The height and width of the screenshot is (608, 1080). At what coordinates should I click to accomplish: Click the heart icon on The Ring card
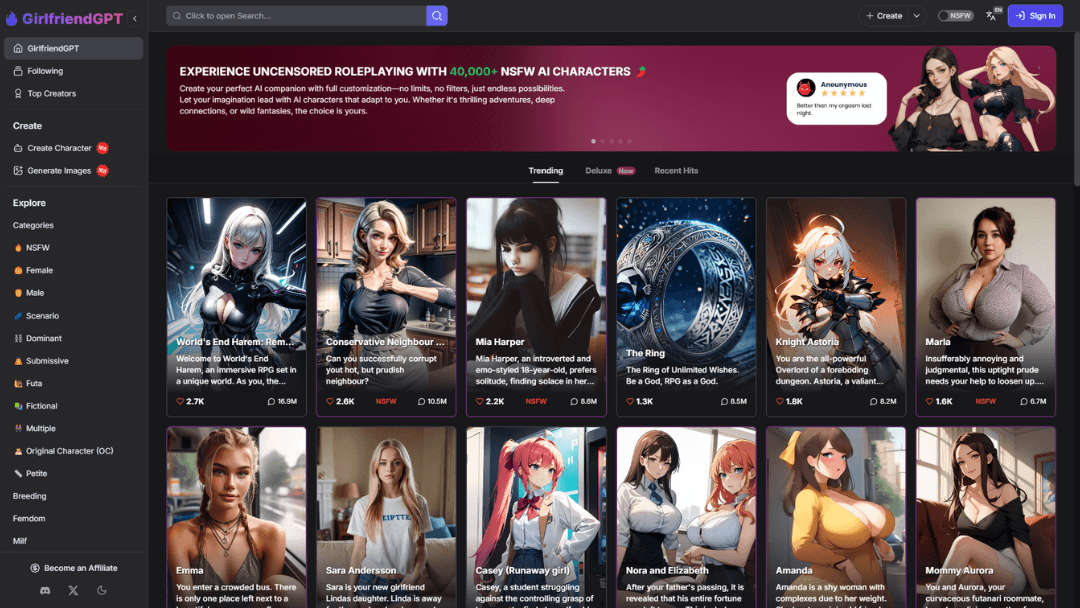(631, 401)
